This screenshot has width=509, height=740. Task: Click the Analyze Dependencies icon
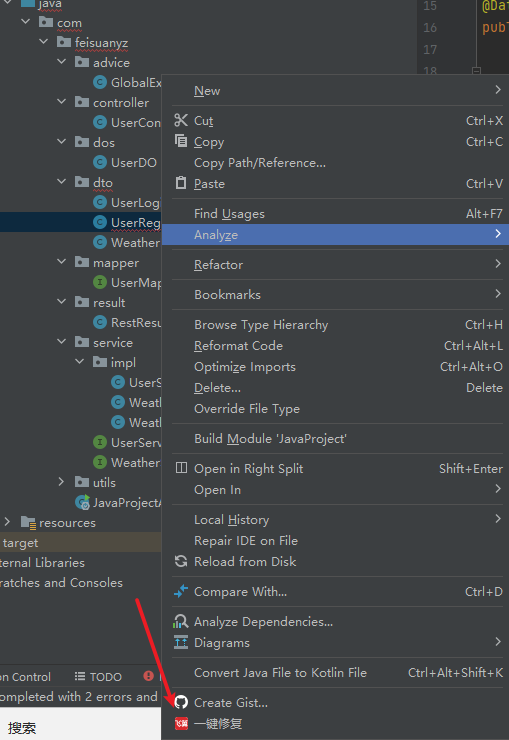181,622
